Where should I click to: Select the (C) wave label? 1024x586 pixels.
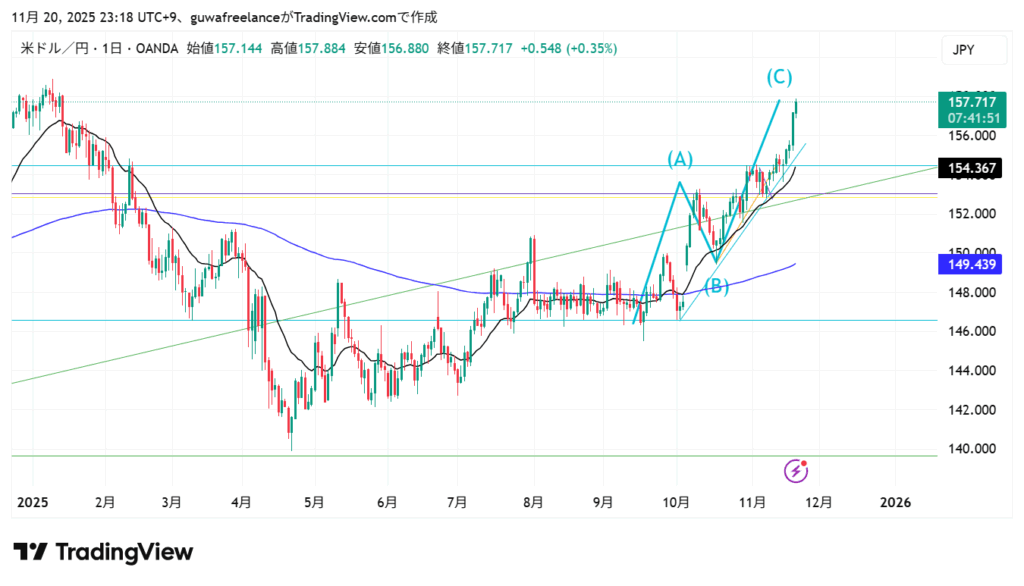[780, 77]
